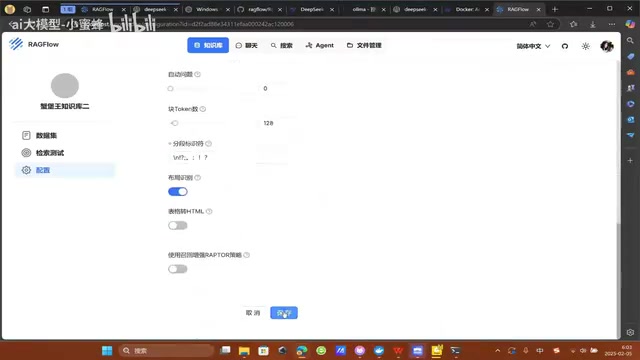Screen dimensions: 640x360
Task: Open File Explorer from the taskbar
Action: (244, 351)
